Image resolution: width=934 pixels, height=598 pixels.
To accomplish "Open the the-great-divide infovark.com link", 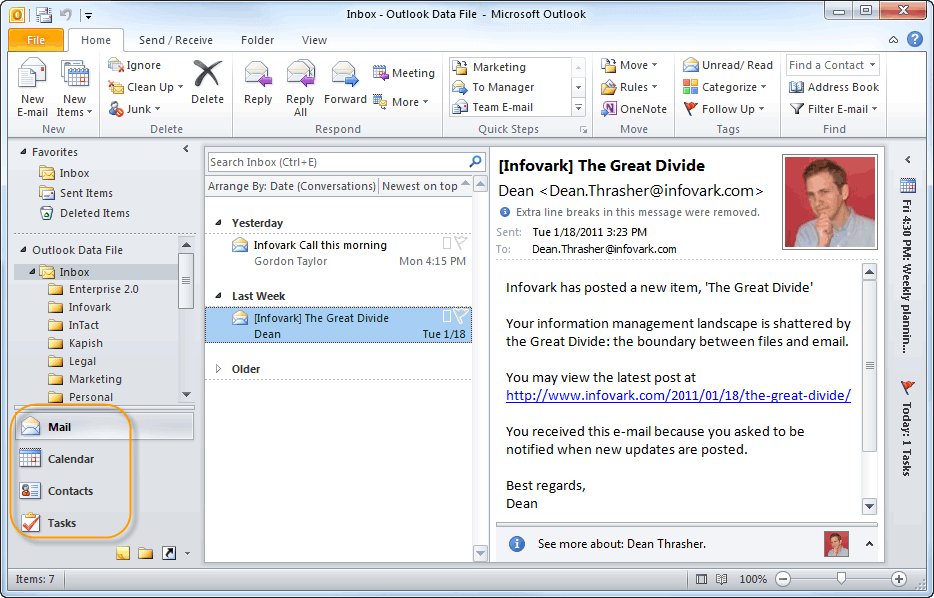I will pos(678,395).
